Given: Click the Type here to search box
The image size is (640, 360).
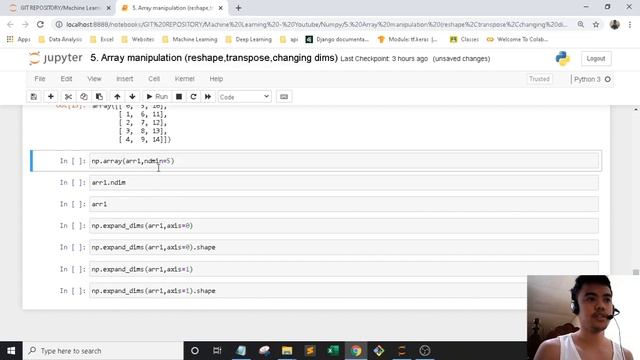Looking at the screenshot, I should [103, 351].
